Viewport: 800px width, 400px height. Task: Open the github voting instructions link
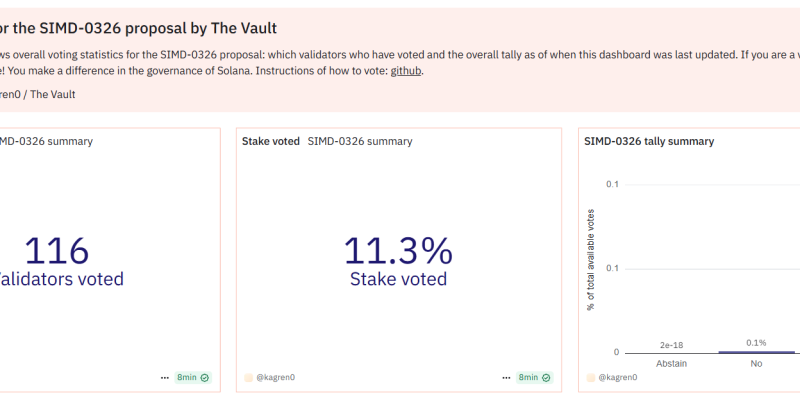[406, 71]
